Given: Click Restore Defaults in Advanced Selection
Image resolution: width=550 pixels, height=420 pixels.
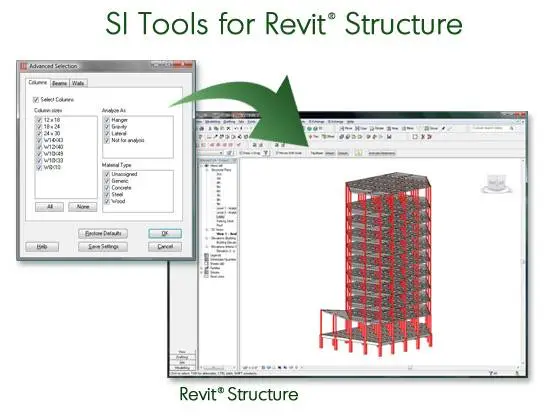Looking at the screenshot, I should coord(103,233).
